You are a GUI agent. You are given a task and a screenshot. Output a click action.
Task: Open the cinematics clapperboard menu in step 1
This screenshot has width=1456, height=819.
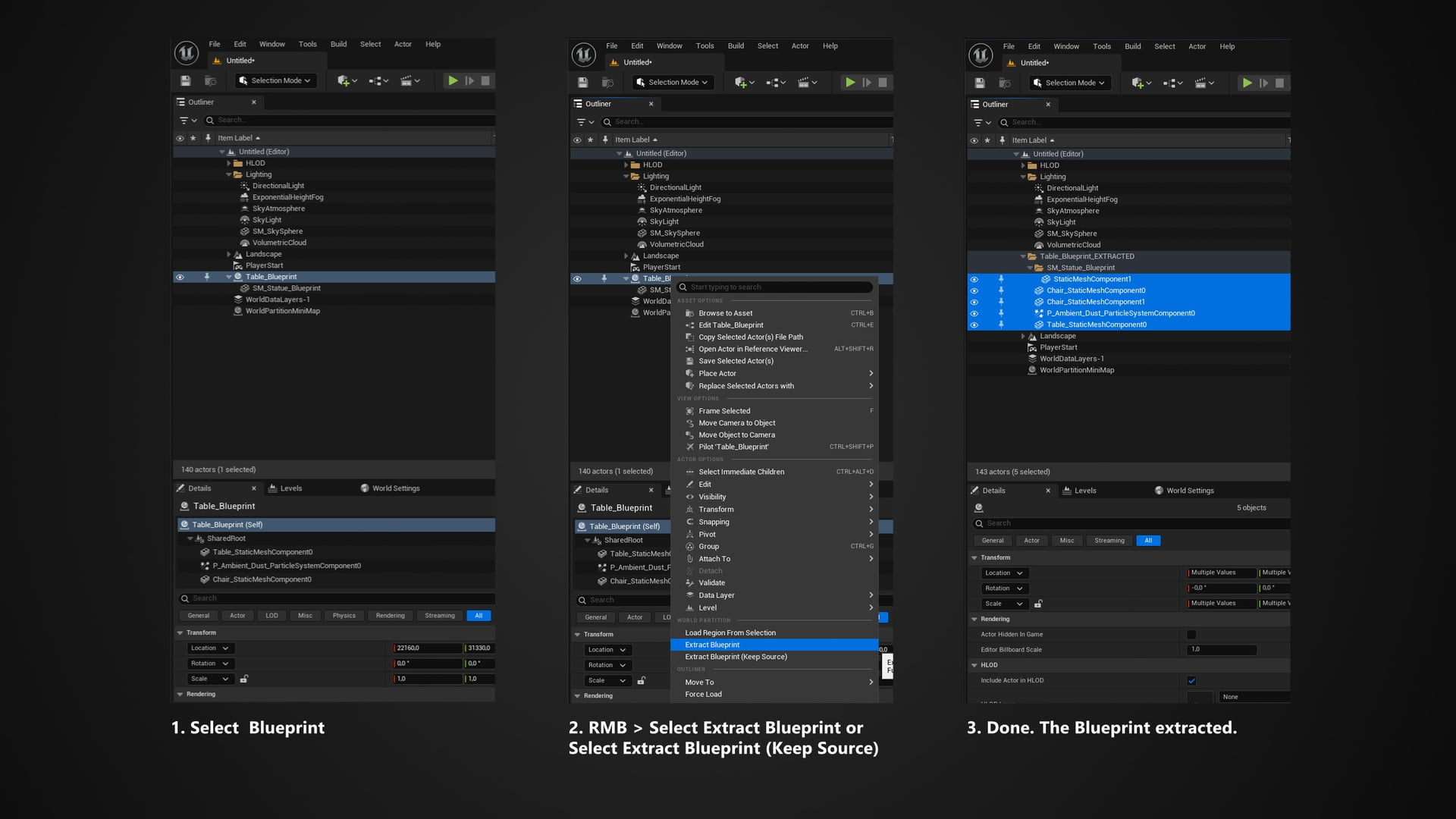coord(409,80)
